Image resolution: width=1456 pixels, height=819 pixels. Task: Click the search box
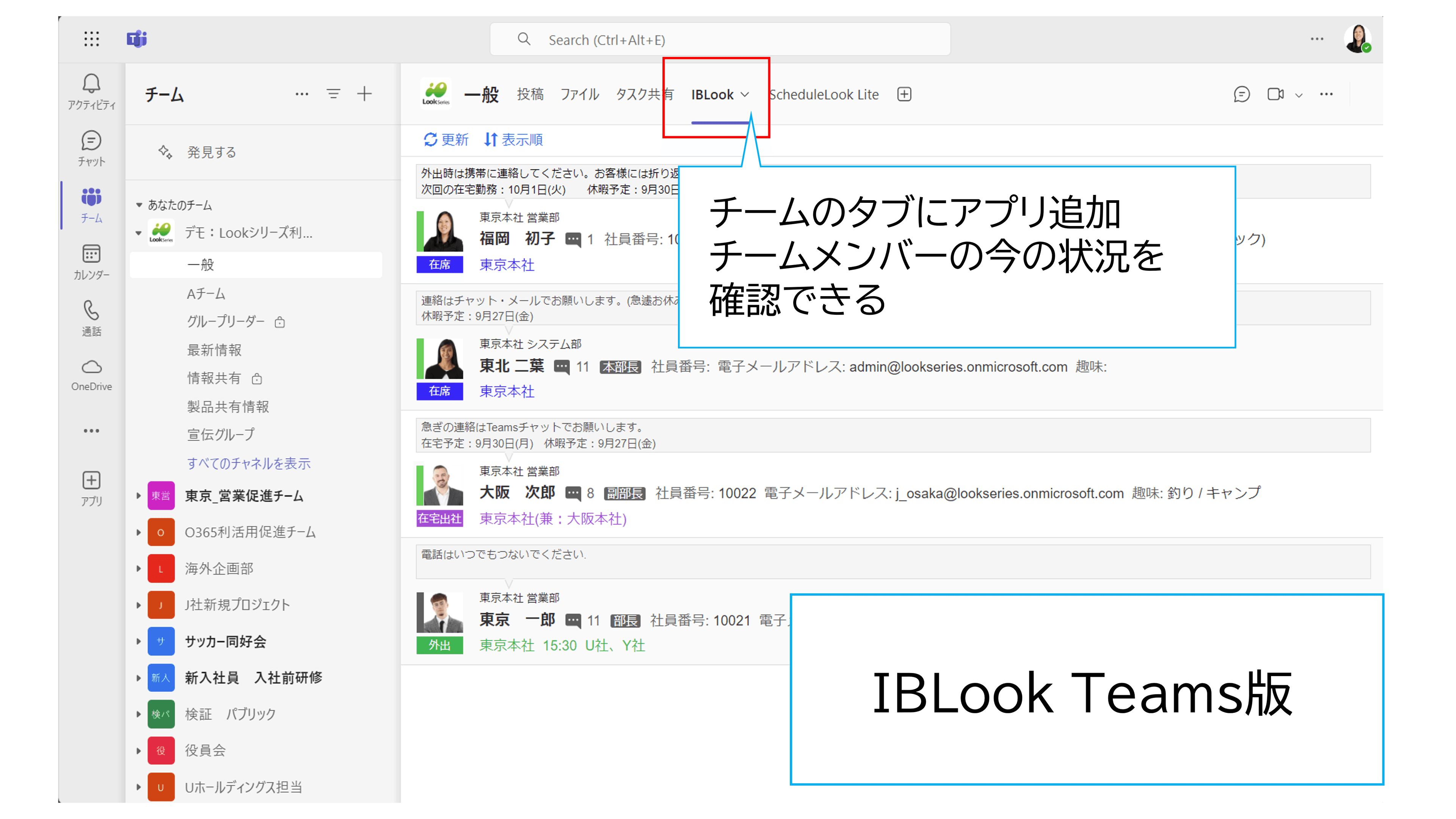click(x=720, y=39)
